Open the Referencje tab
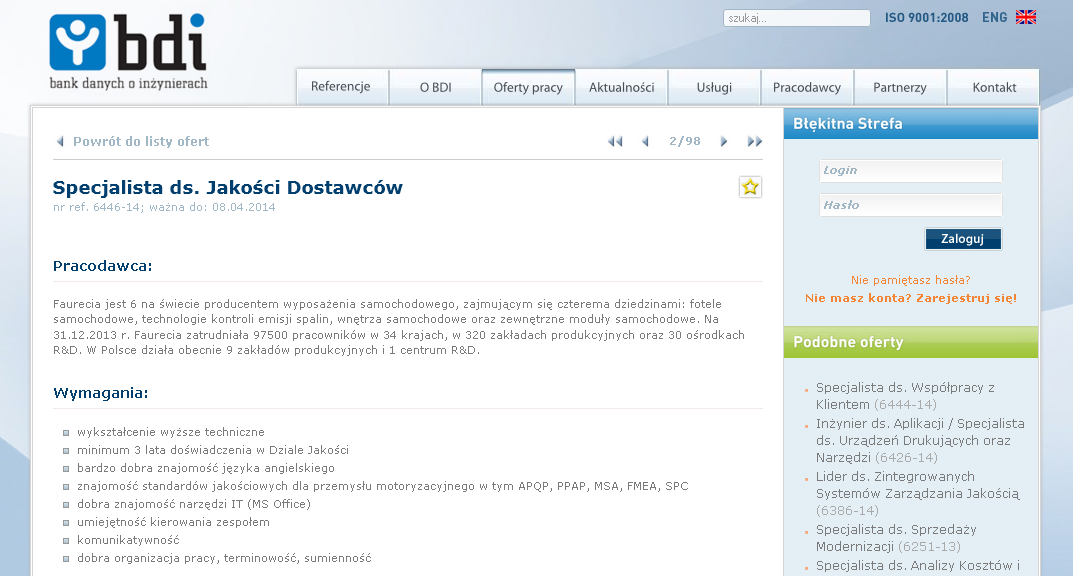This screenshot has width=1073, height=576. coord(342,87)
